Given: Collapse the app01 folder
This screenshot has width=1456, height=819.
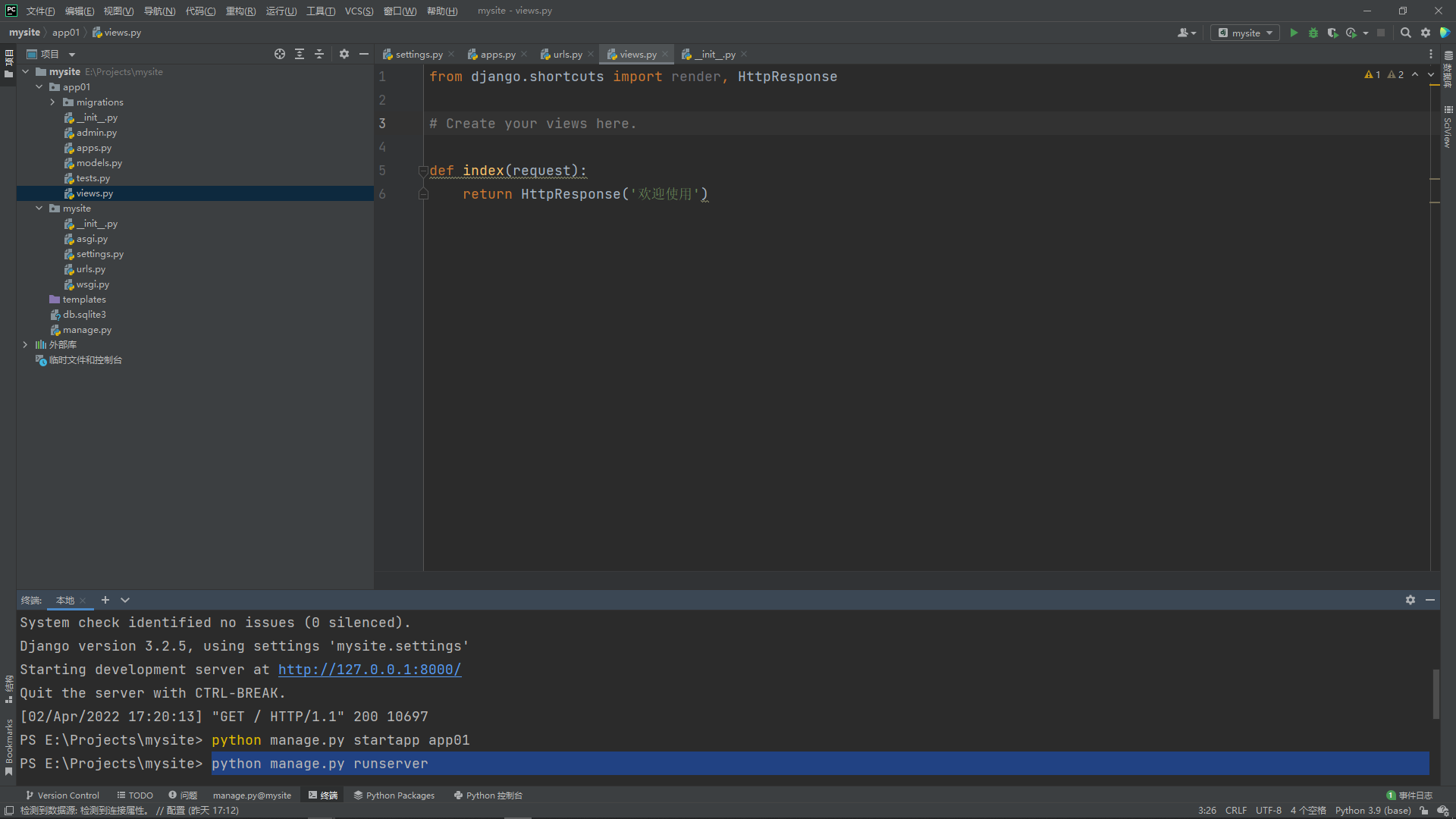Looking at the screenshot, I should (x=39, y=86).
